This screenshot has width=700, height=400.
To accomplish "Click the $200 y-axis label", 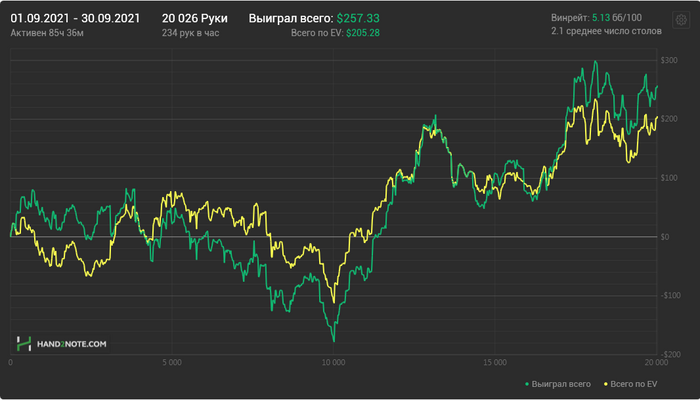I will pos(668,119).
